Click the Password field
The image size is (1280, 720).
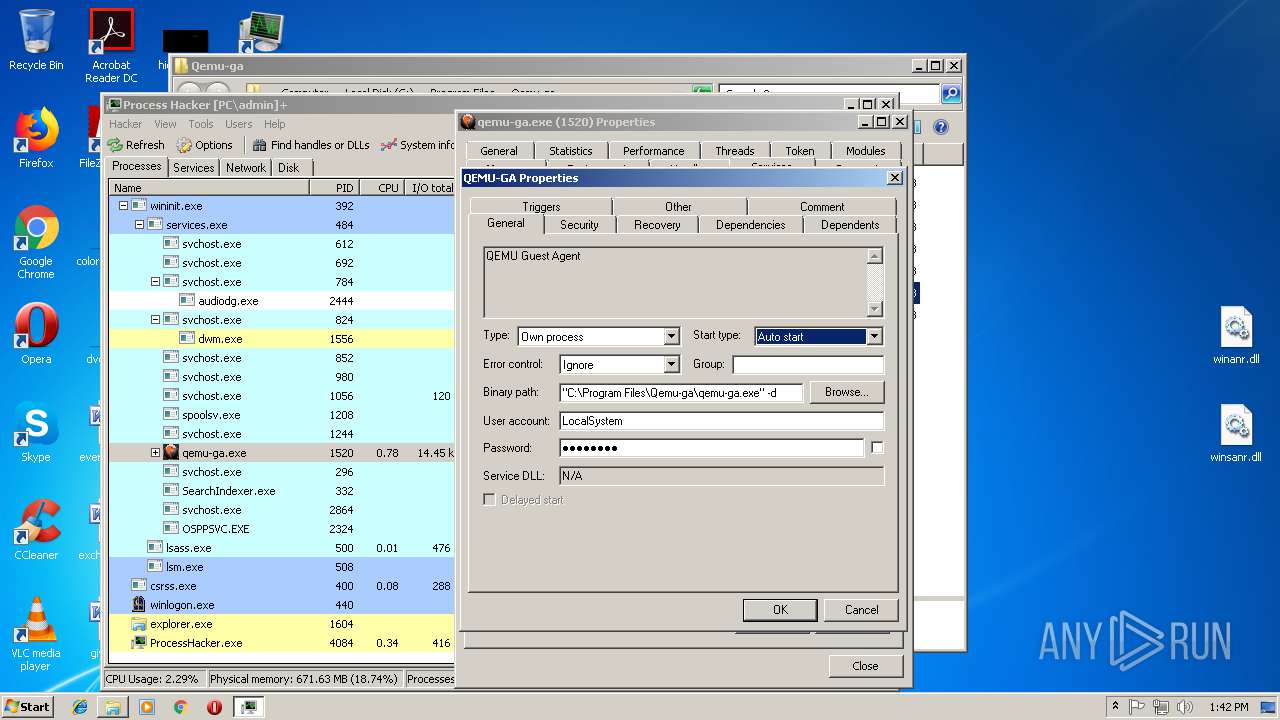point(711,448)
